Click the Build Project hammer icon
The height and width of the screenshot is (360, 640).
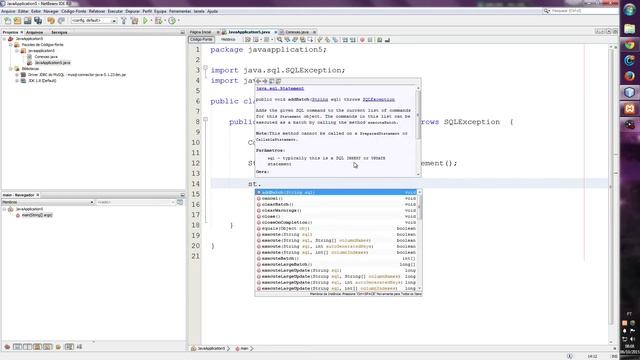click(124, 20)
